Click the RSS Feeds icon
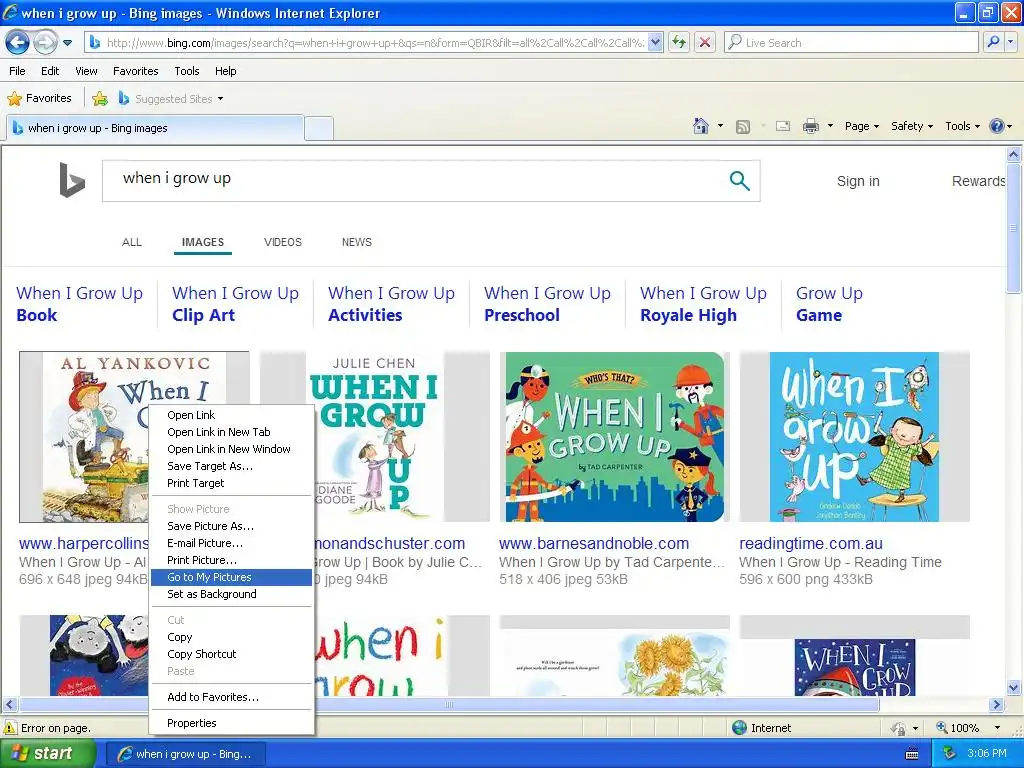 (743, 127)
